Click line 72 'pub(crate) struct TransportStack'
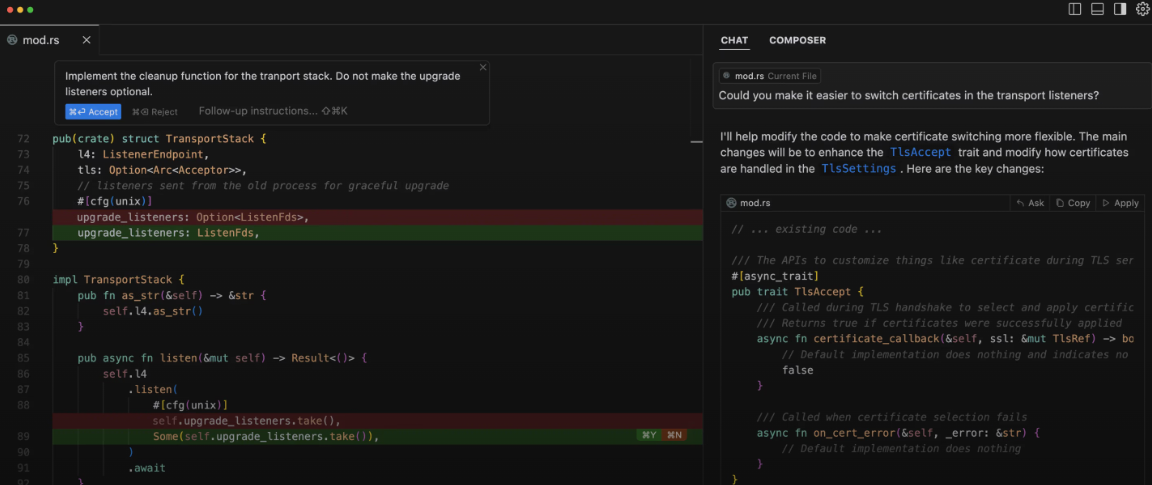The height and width of the screenshot is (485, 1152). point(159,138)
